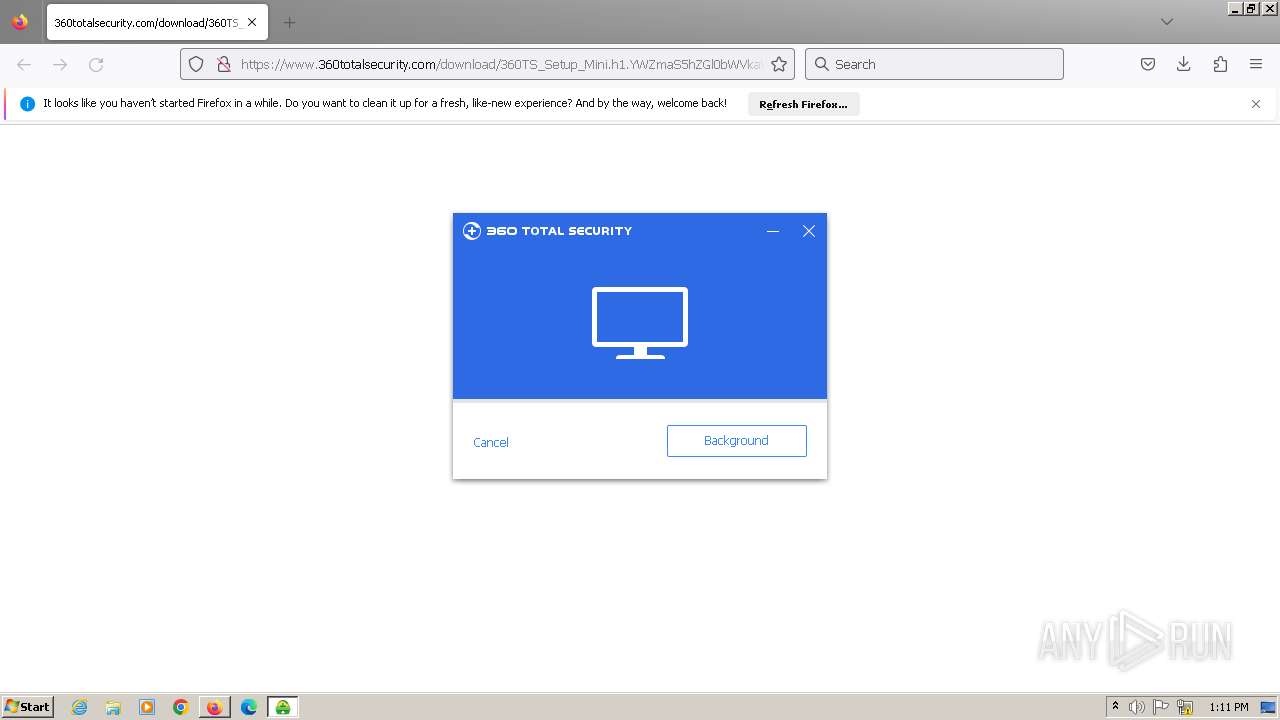Click the taskbar clock showing 1:11 PM
Image resolution: width=1280 pixels, height=720 pixels.
click(x=1229, y=707)
